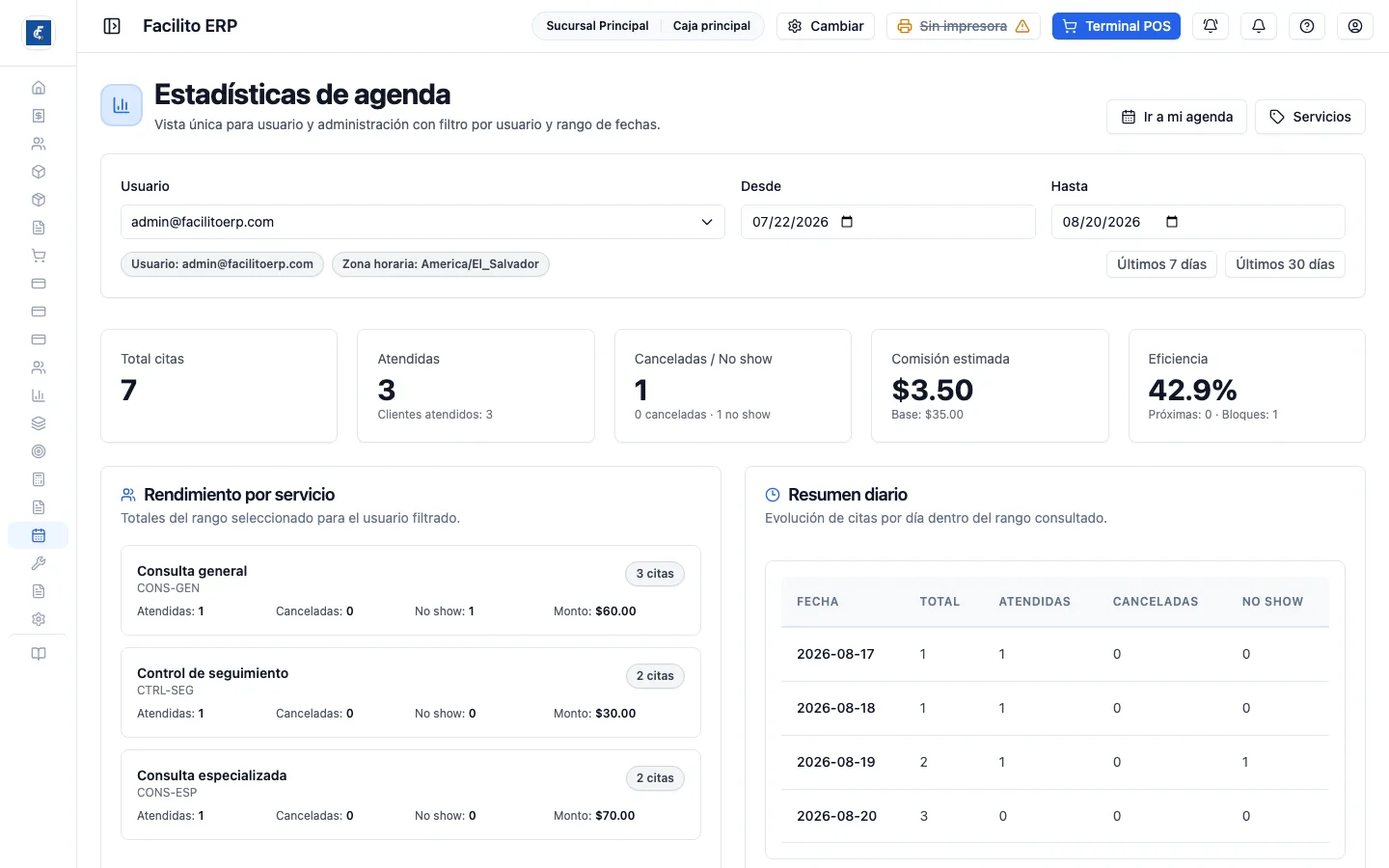This screenshot has height=868, width=1389.
Task: Open the calculator icon in the sidebar
Action: point(39,479)
